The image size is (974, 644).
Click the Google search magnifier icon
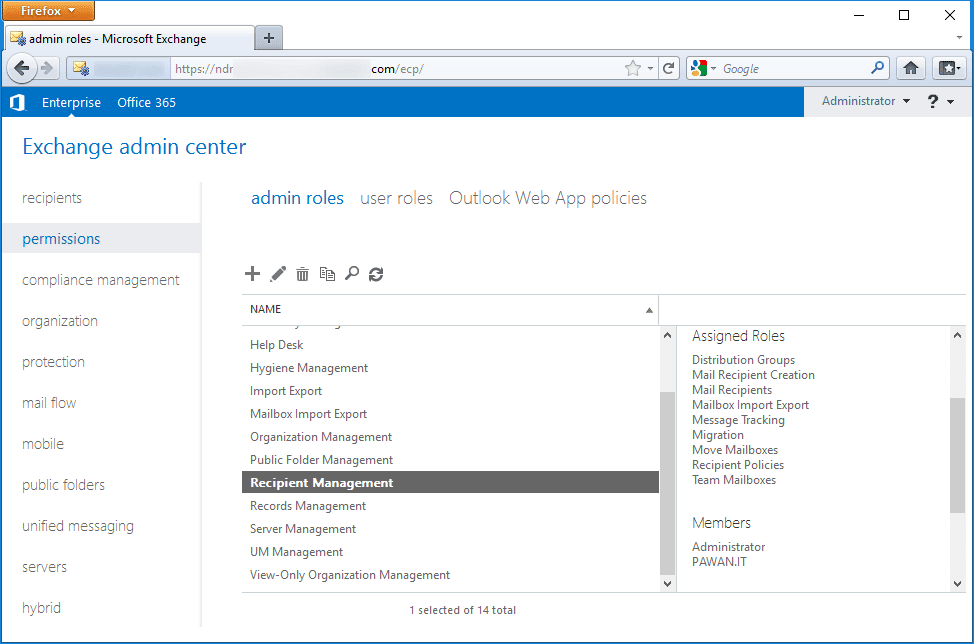coord(877,68)
